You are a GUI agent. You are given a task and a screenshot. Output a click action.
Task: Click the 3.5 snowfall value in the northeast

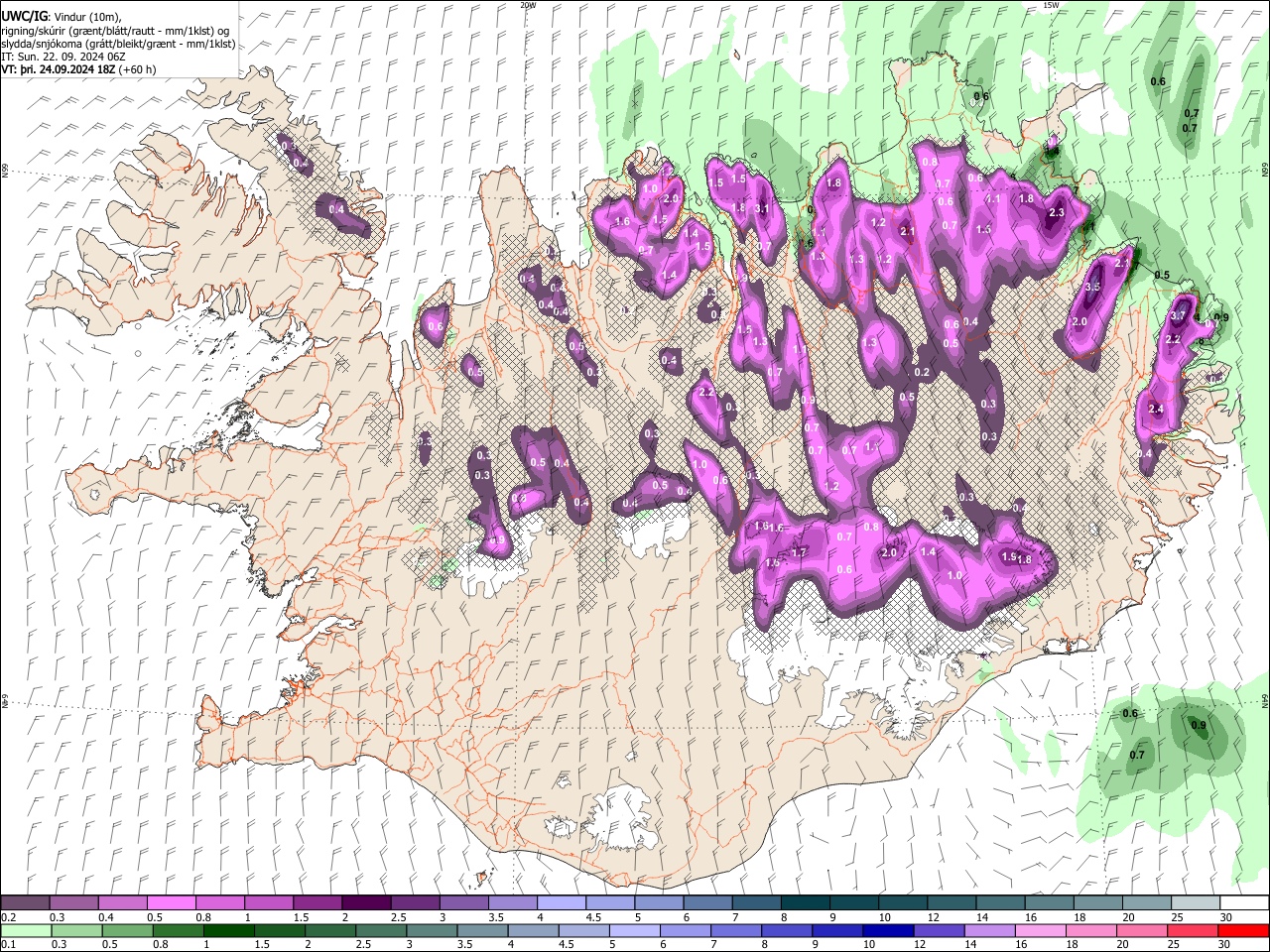(1093, 287)
